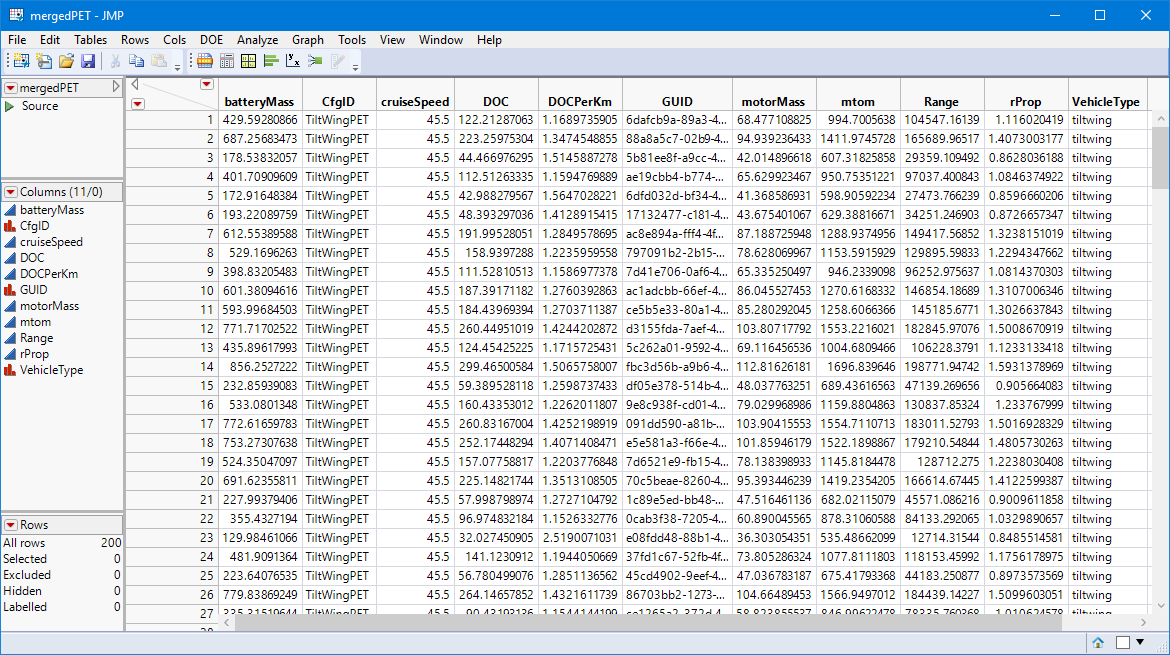Click batteryMass continuous type icon in Columns panel
Viewport: 1170px width, 655px height.
pyautogui.click(x=10, y=210)
